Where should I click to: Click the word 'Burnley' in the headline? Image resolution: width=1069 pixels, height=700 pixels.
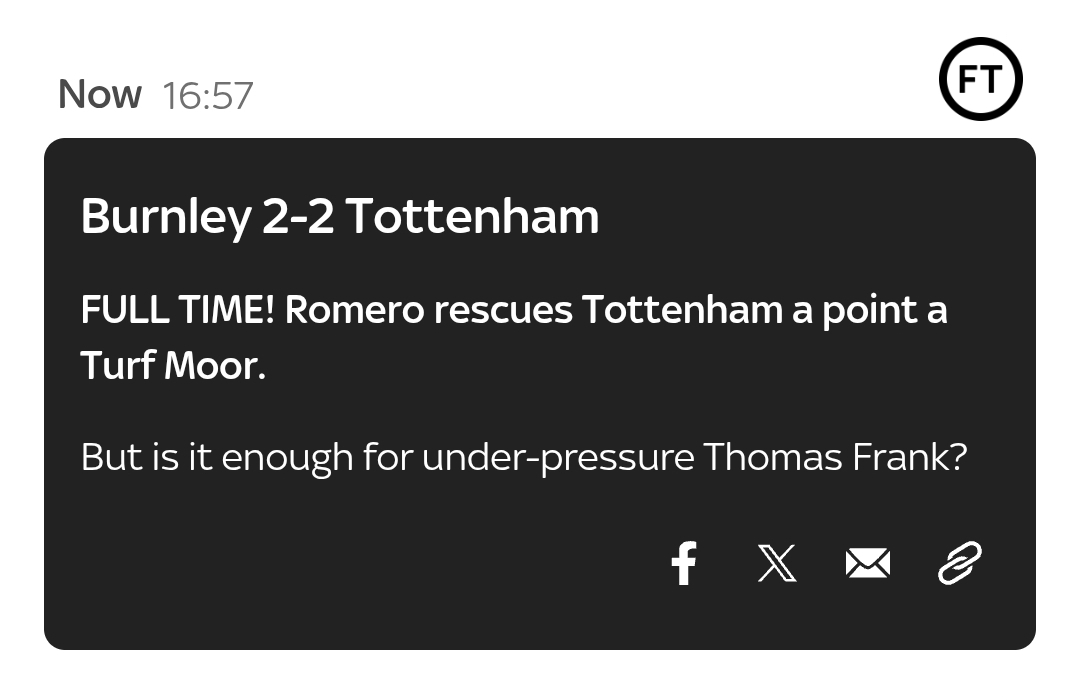(165, 216)
